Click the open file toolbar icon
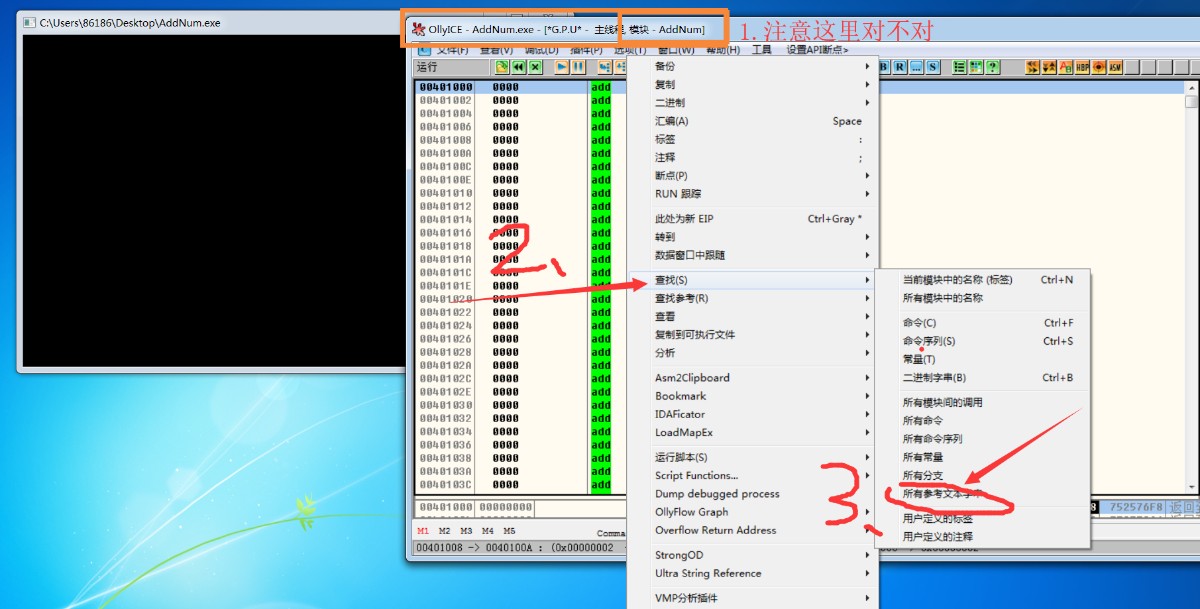Screen dimensions: 1200x609 click(x=503, y=67)
